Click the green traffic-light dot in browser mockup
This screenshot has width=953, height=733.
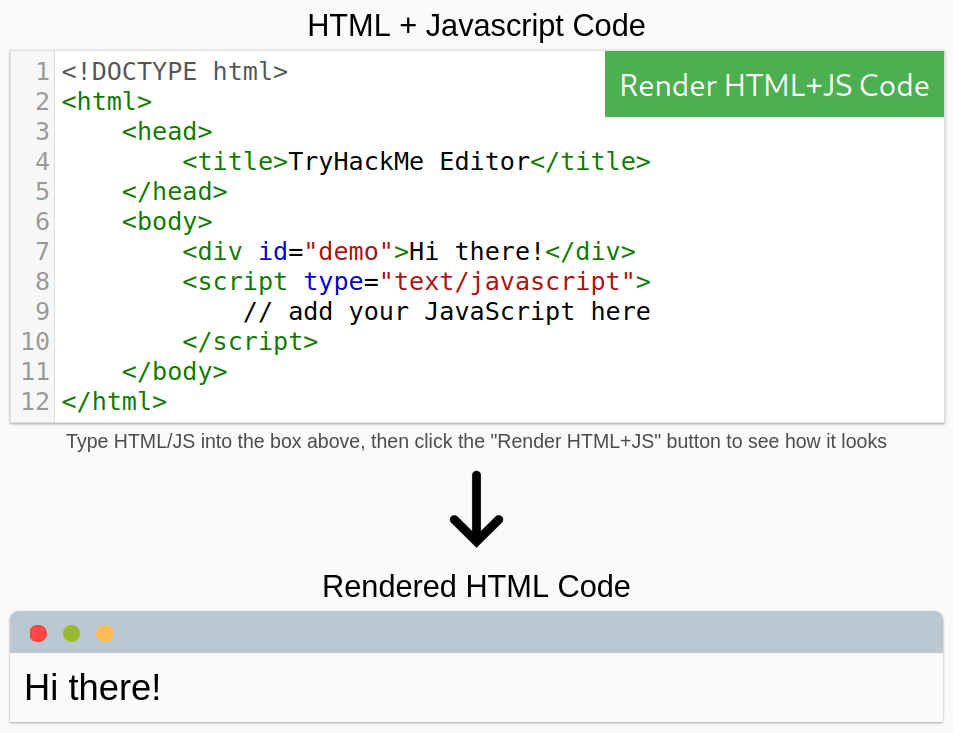(x=71, y=633)
